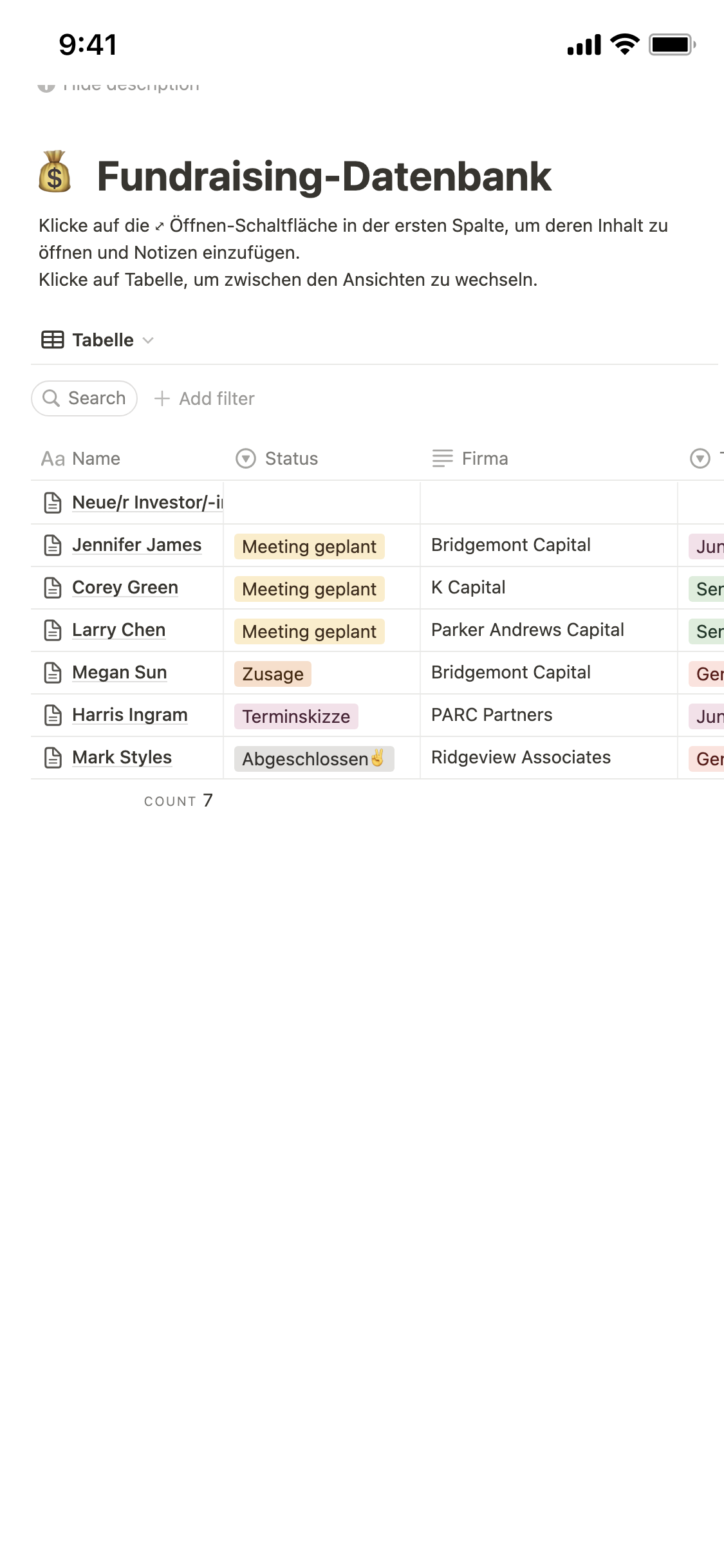The height and width of the screenshot is (1568, 724).
Task: Open Larry Chen's page
Action: 118,630
